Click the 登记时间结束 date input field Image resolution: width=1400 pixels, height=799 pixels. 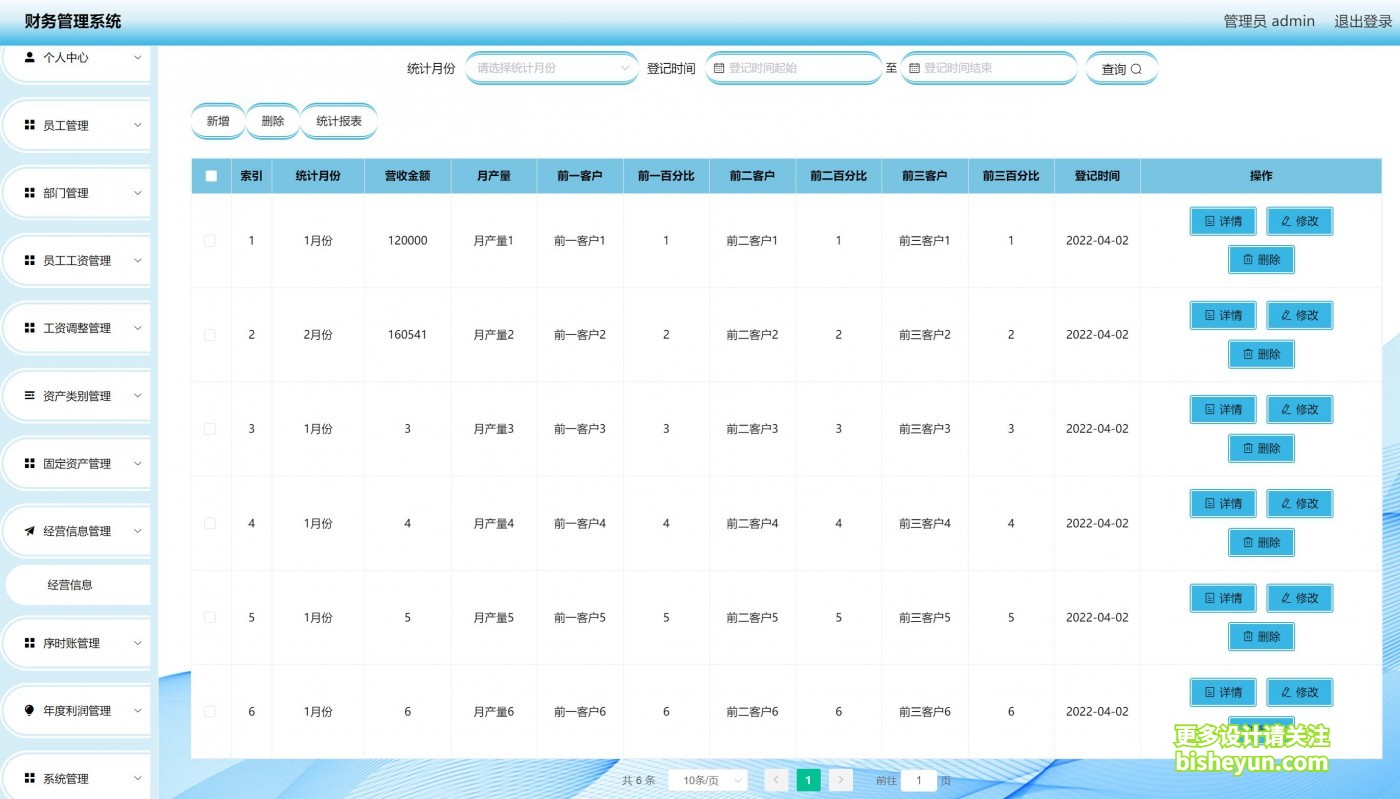[x=988, y=69]
